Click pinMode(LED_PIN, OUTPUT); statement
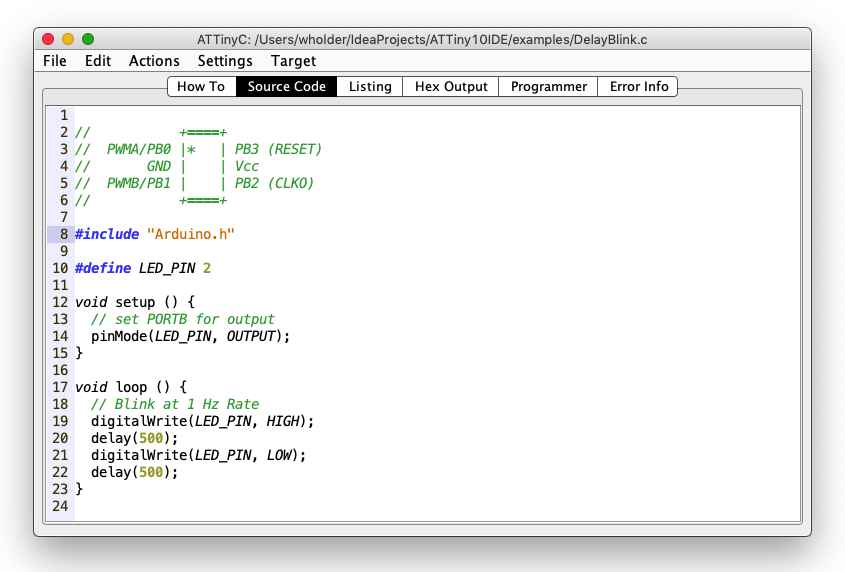The height and width of the screenshot is (572, 845). tap(190, 336)
